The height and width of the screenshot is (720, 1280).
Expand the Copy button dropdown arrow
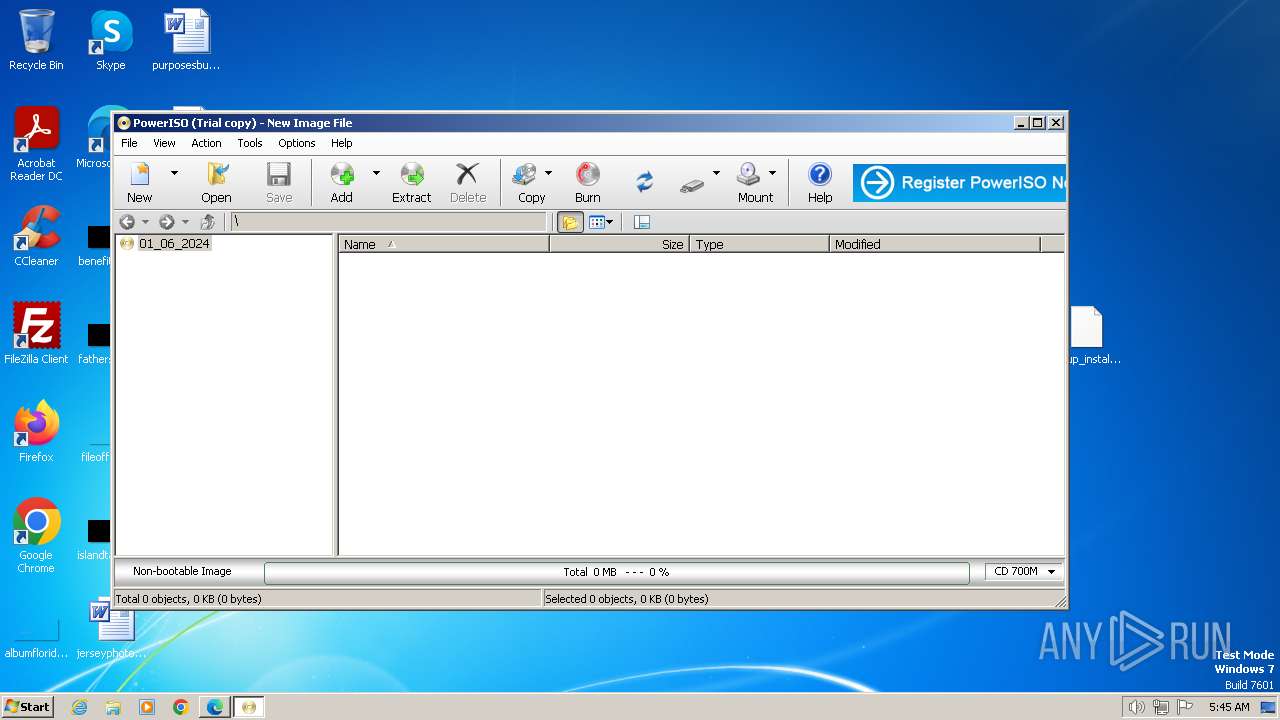tap(548, 173)
